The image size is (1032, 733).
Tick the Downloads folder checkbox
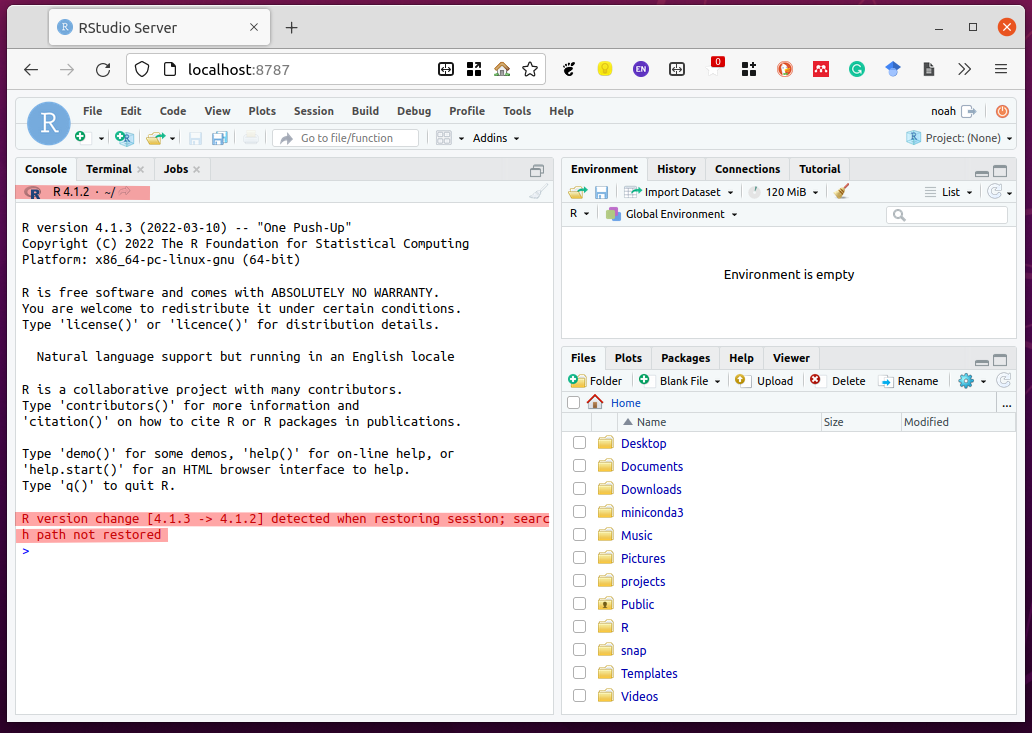coord(579,489)
